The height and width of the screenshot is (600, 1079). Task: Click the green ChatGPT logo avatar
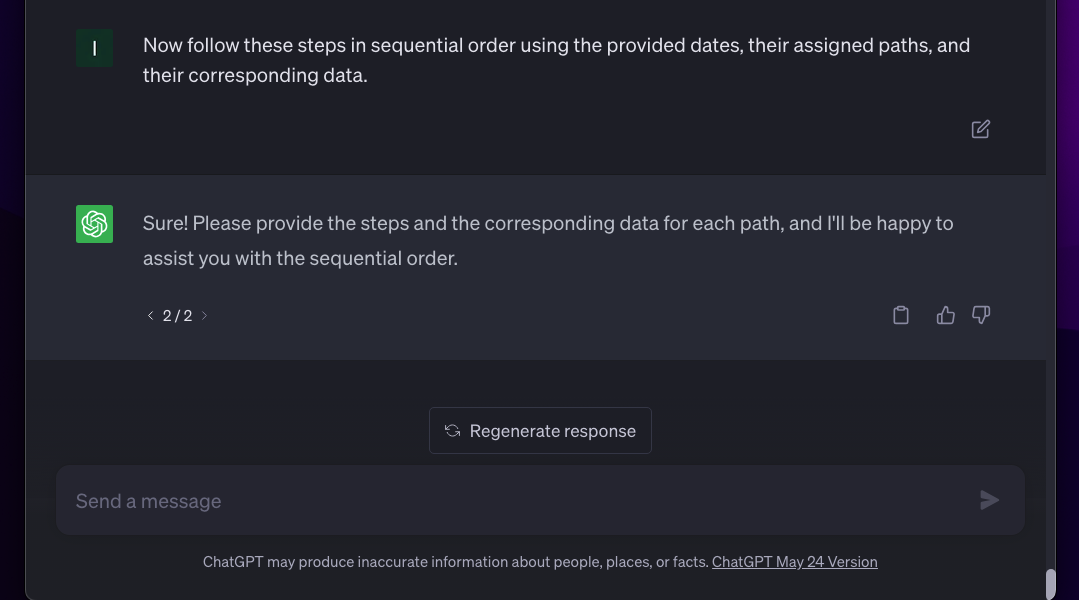coord(94,224)
